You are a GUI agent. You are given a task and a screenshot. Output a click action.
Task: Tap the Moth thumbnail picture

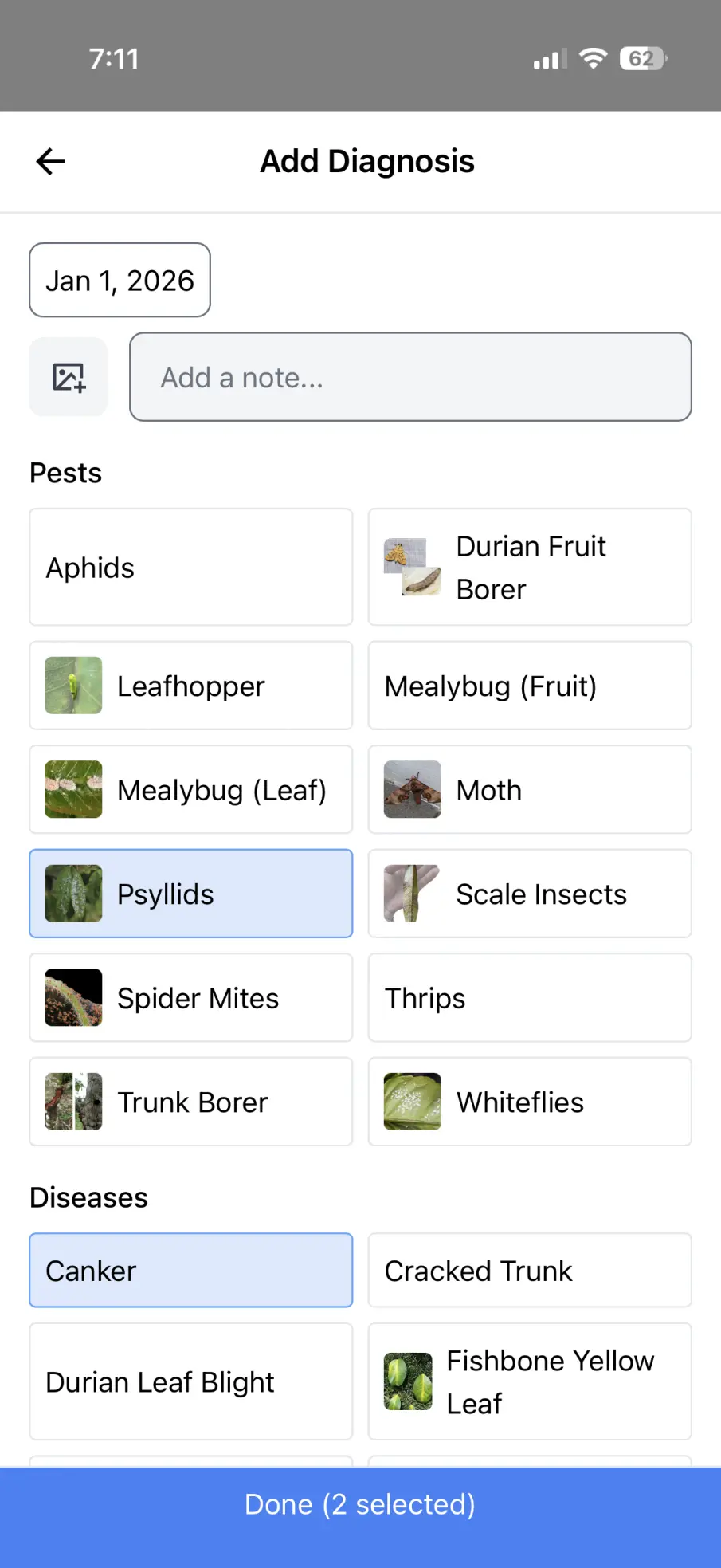click(x=412, y=789)
